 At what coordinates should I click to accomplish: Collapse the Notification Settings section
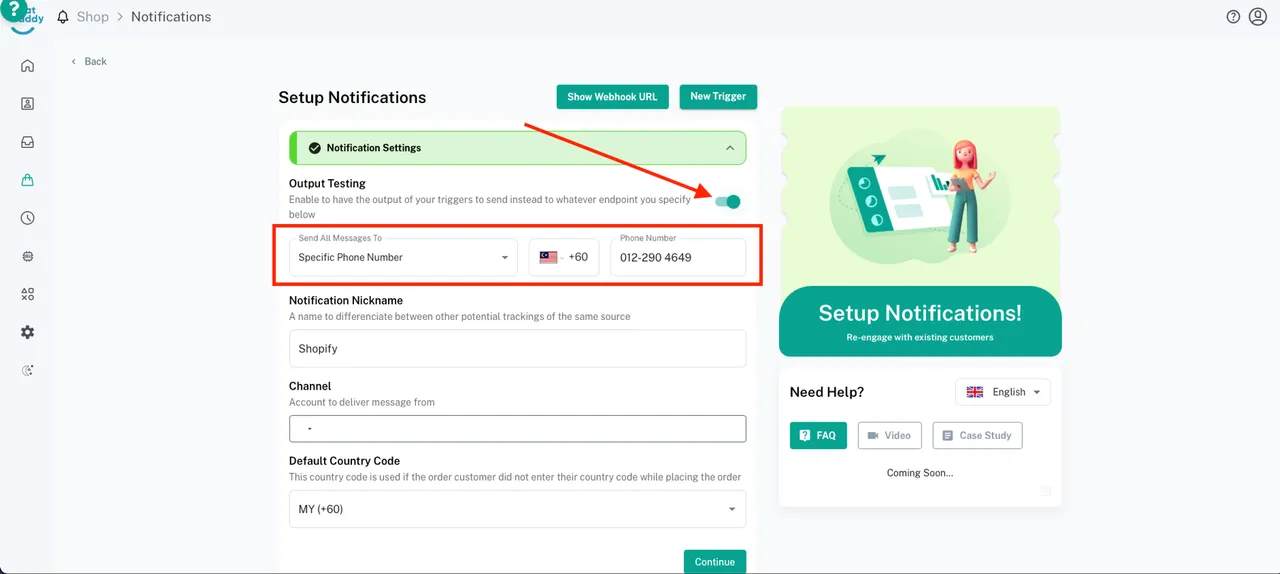[x=730, y=148]
